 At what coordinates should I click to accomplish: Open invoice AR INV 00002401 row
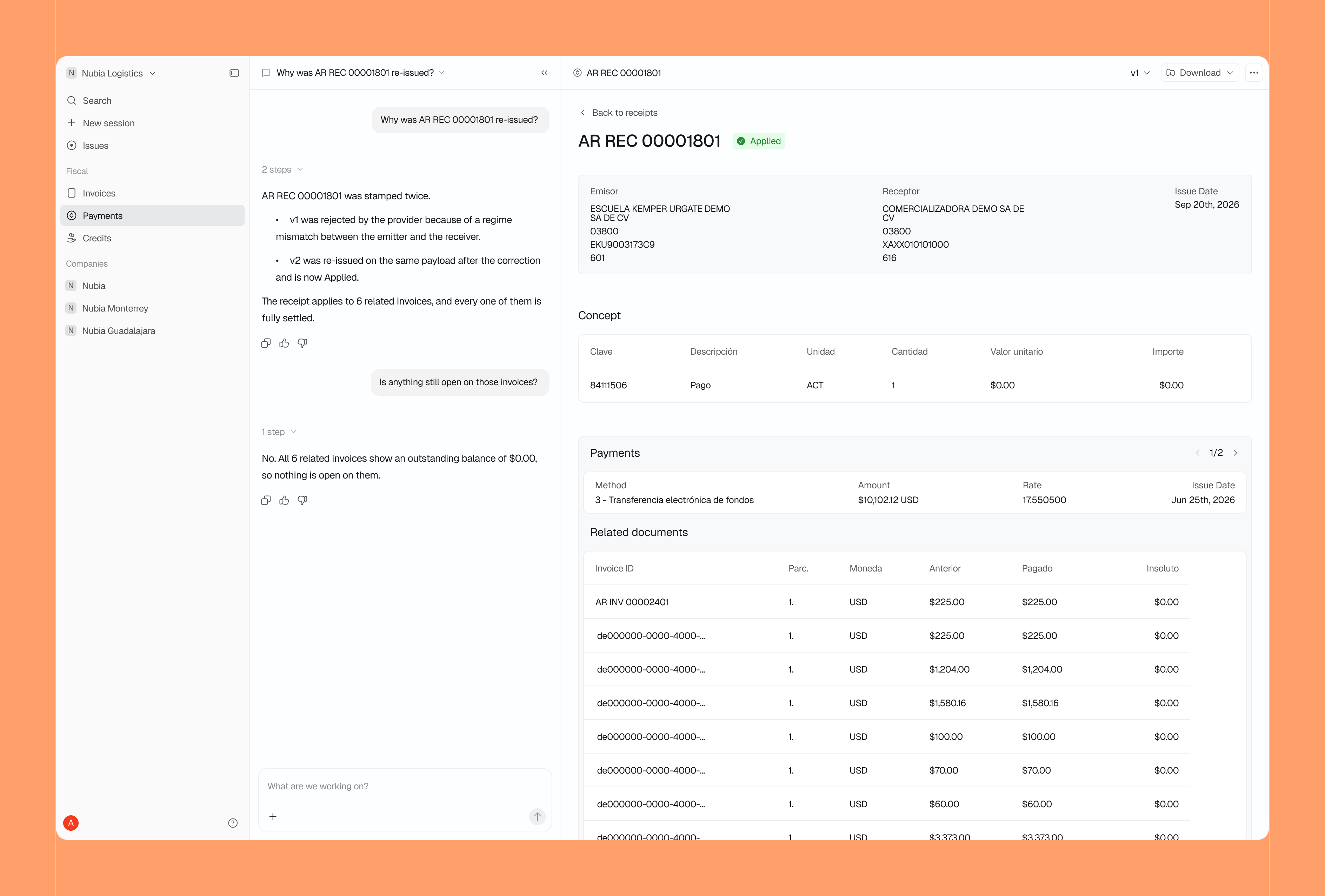[x=887, y=602]
